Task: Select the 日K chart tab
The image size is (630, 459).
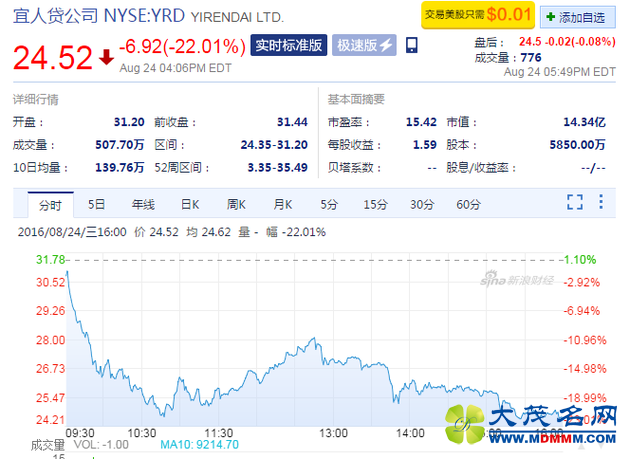Action: click(x=190, y=204)
